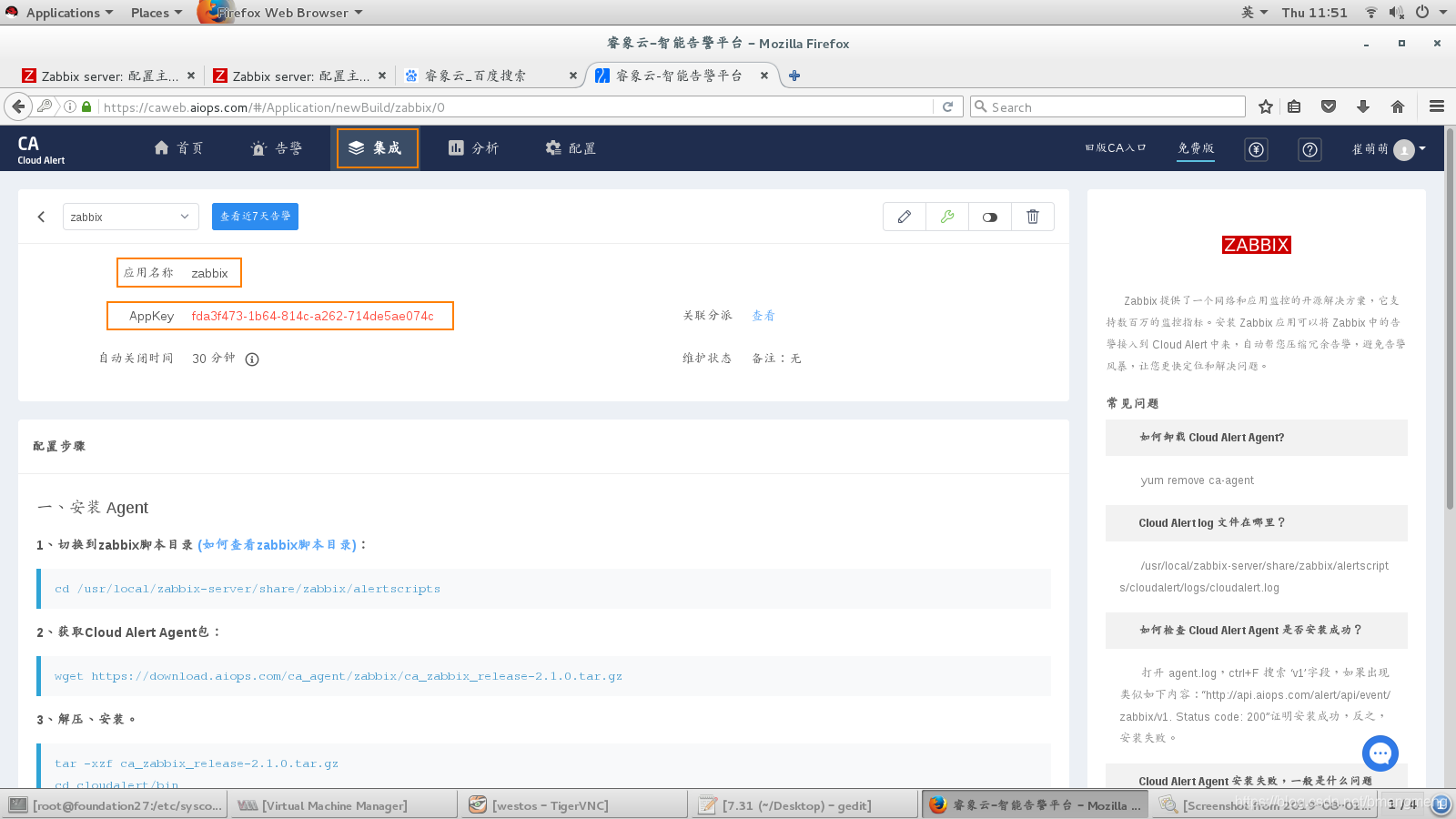Open a new tab with plus icon

click(x=794, y=76)
